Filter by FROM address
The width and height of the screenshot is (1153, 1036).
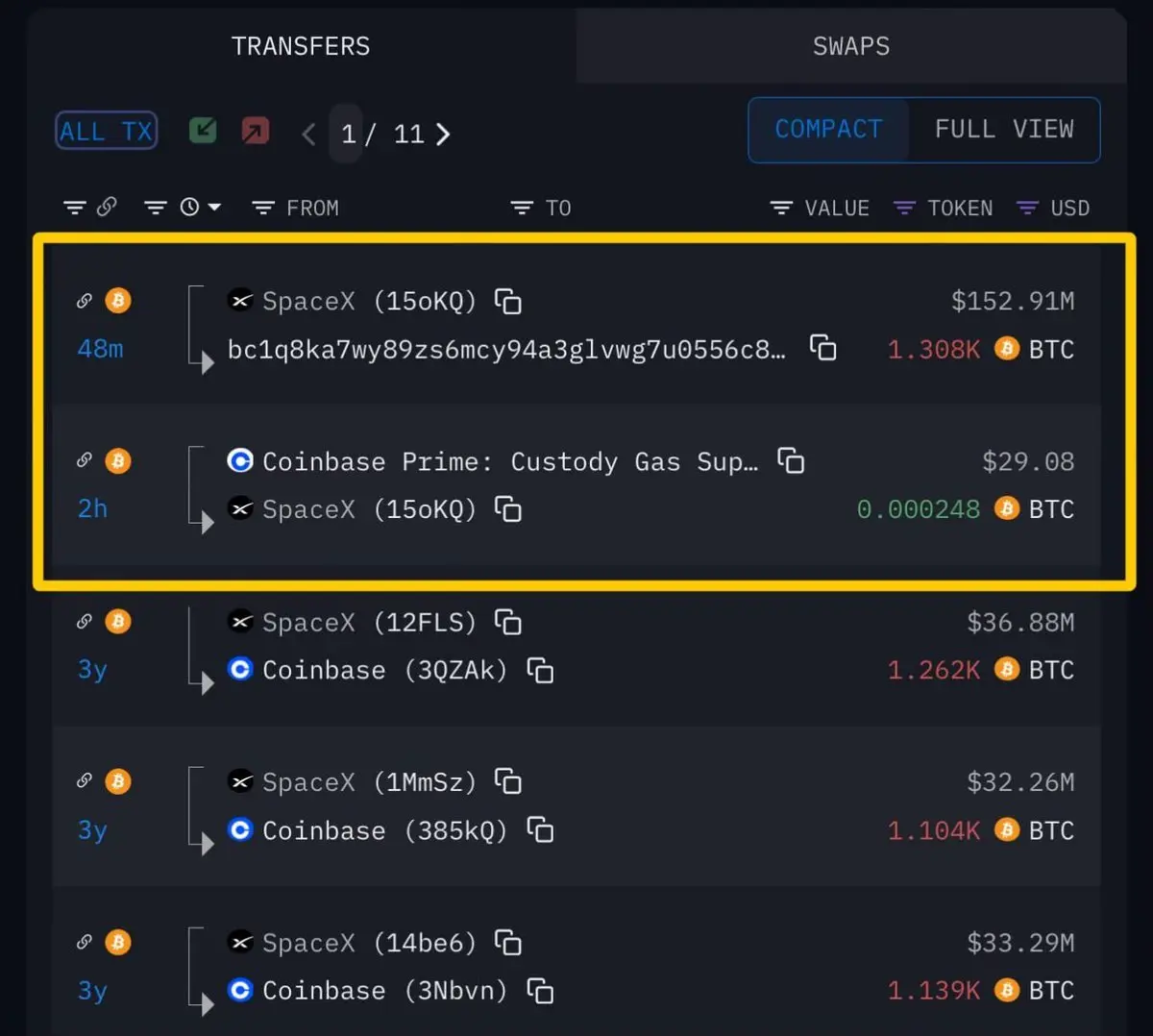click(295, 208)
